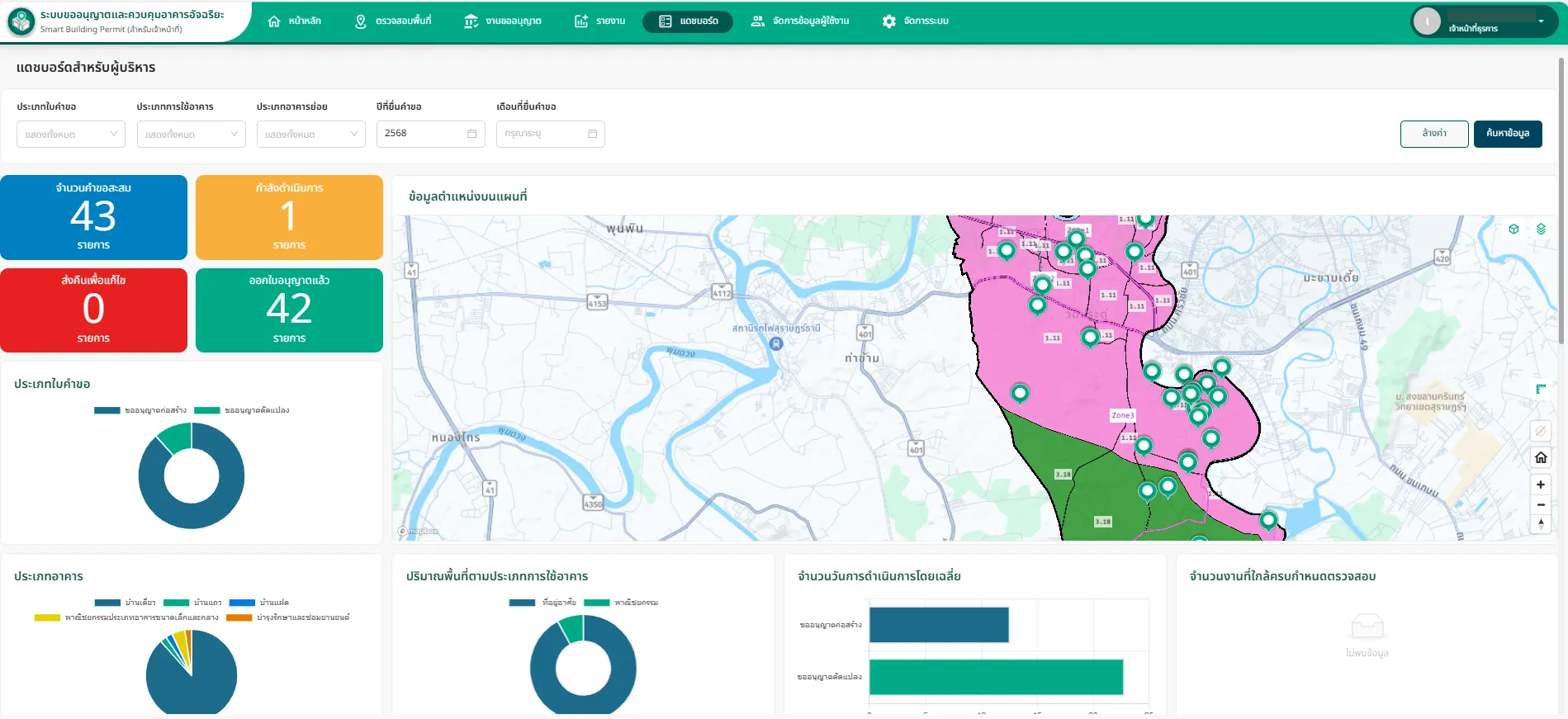Toggle ขออนุญาตก่อสร้าง legend in ประเภทใบคำขอ chart
Image resolution: width=1568 pixels, height=719 pixels.
(x=140, y=410)
